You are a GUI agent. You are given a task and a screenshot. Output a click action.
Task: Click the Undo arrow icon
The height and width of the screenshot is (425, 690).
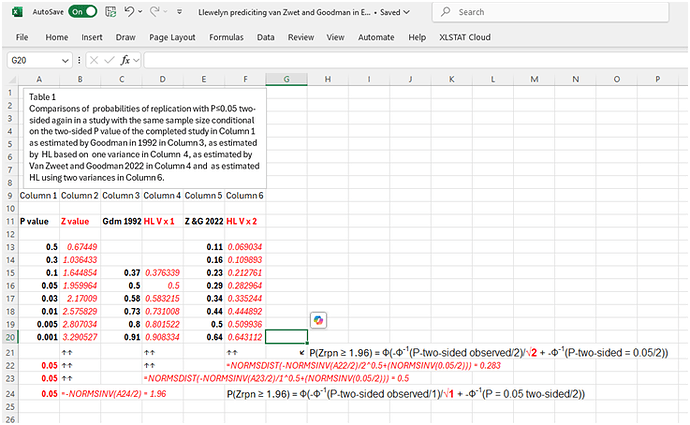pos(132,12)
